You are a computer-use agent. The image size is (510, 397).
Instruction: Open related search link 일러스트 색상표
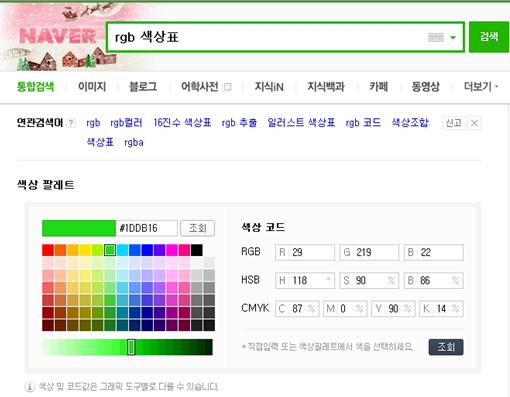tap(301, 123)
